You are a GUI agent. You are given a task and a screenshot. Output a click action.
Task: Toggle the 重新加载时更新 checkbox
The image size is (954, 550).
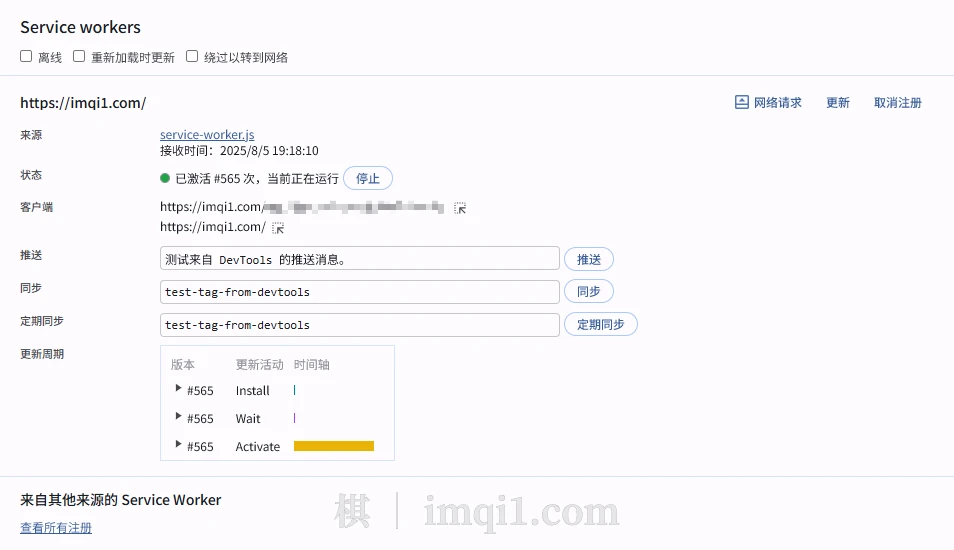click(79, 57)
